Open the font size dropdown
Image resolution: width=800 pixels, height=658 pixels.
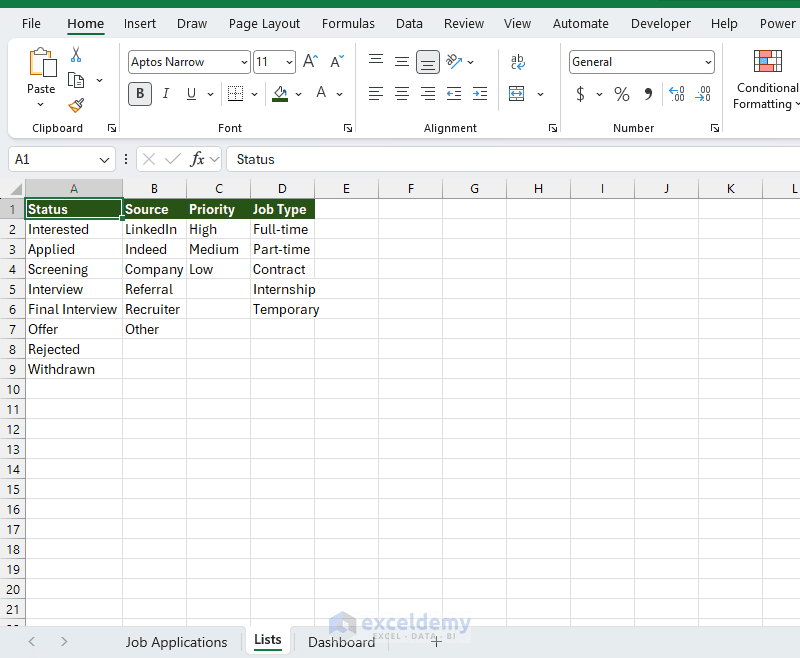point(289,62)
